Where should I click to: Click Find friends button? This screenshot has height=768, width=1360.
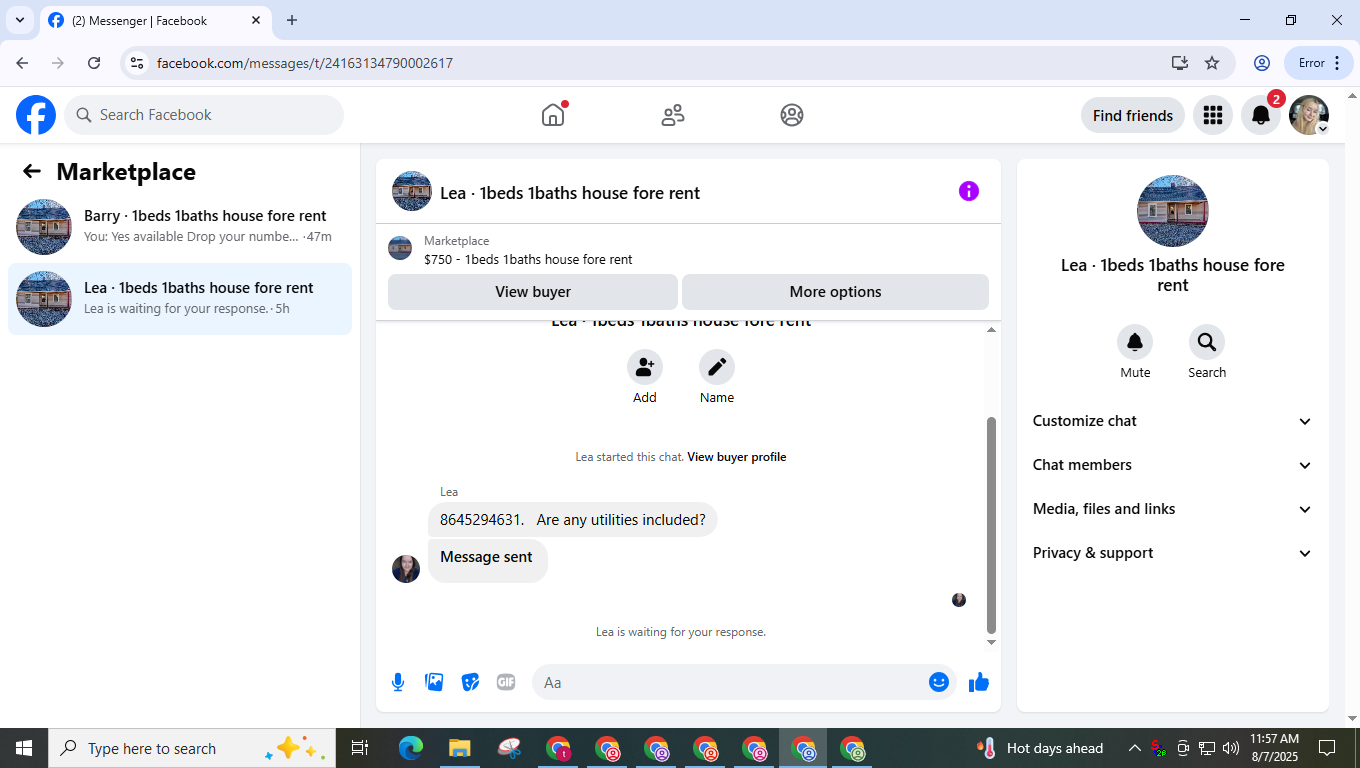coord(1133,115)
